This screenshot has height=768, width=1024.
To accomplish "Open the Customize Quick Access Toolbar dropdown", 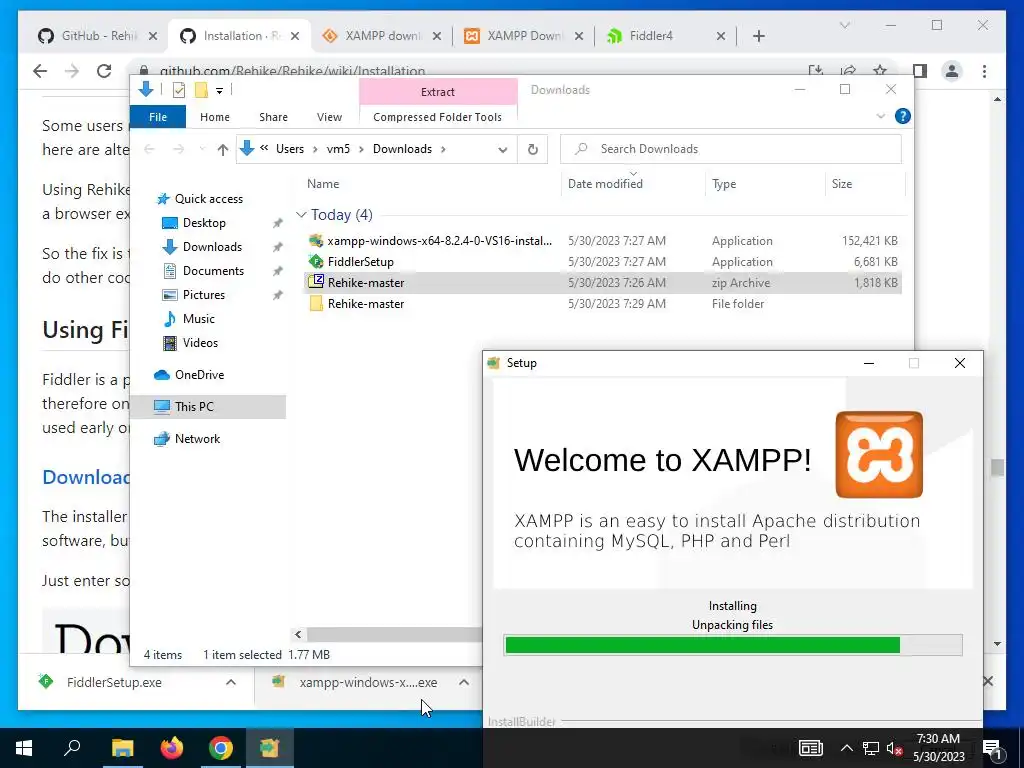I will click(x=219, y=91).
